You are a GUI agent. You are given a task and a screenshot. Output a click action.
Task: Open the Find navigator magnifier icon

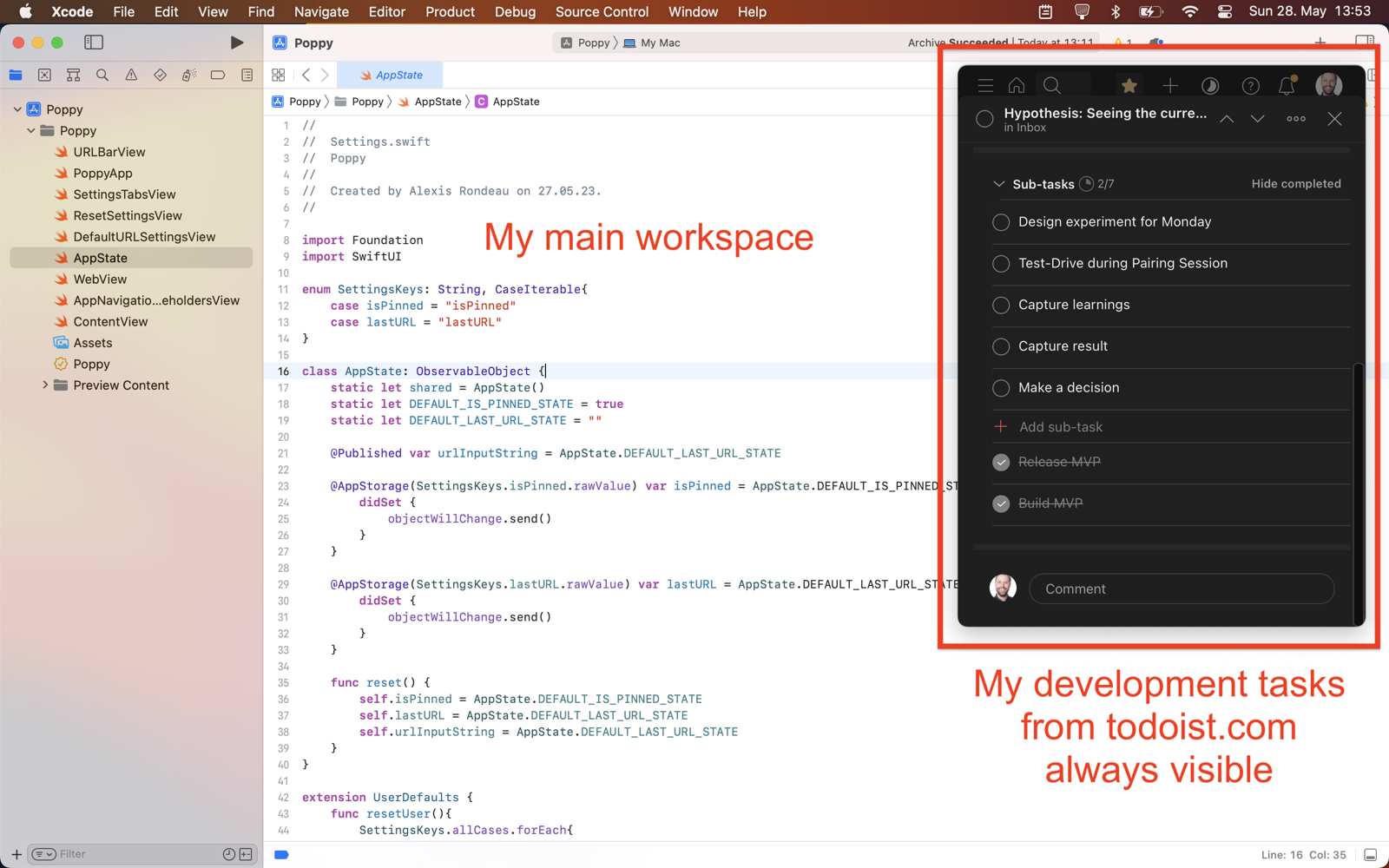(x=102, y=76)
